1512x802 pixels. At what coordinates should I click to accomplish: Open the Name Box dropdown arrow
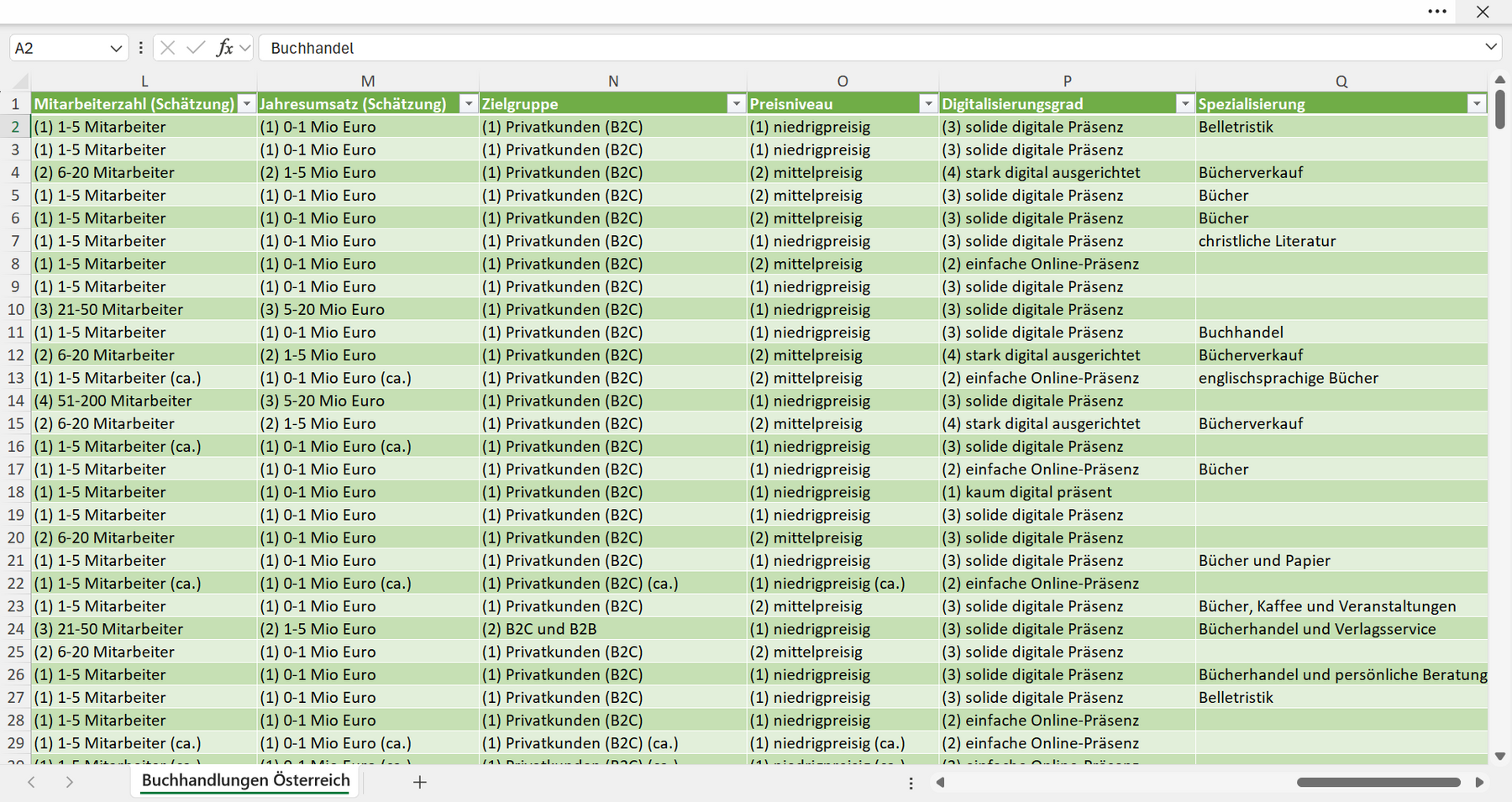116,49
